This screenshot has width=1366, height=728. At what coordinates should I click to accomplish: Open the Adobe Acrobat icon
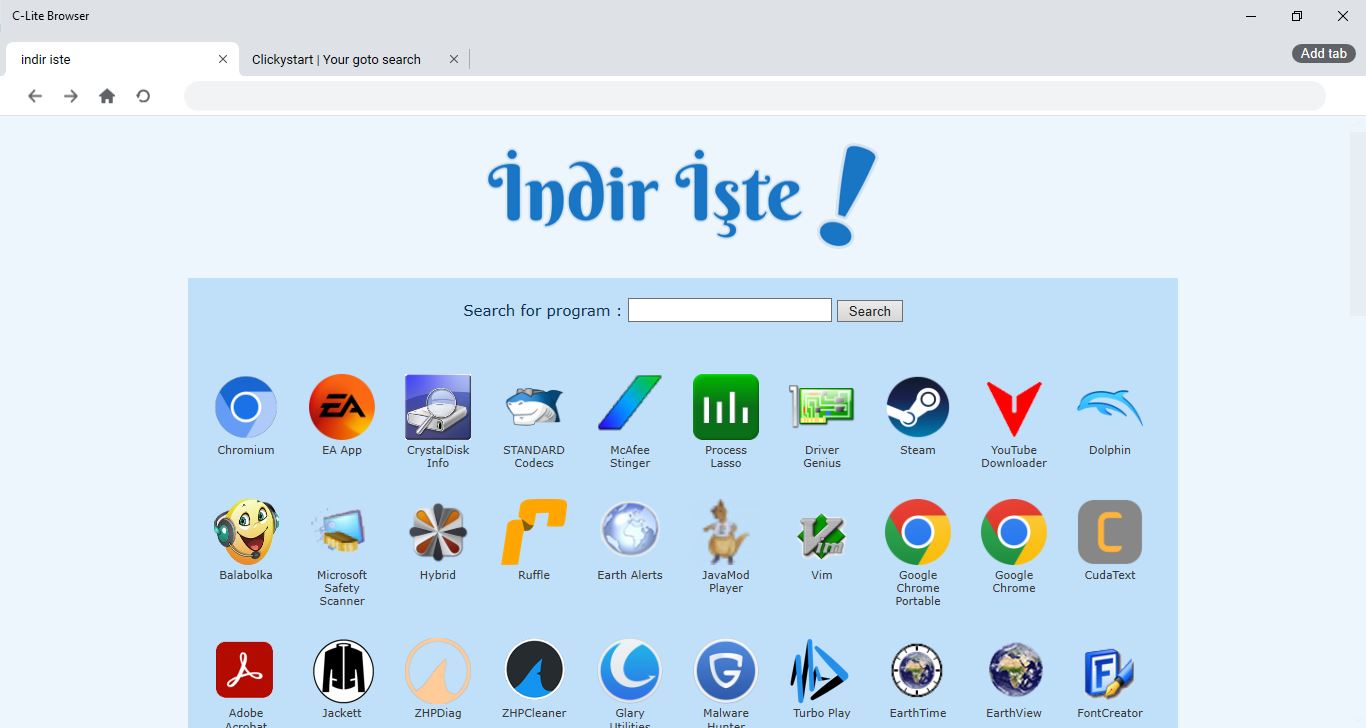(246, 670)
